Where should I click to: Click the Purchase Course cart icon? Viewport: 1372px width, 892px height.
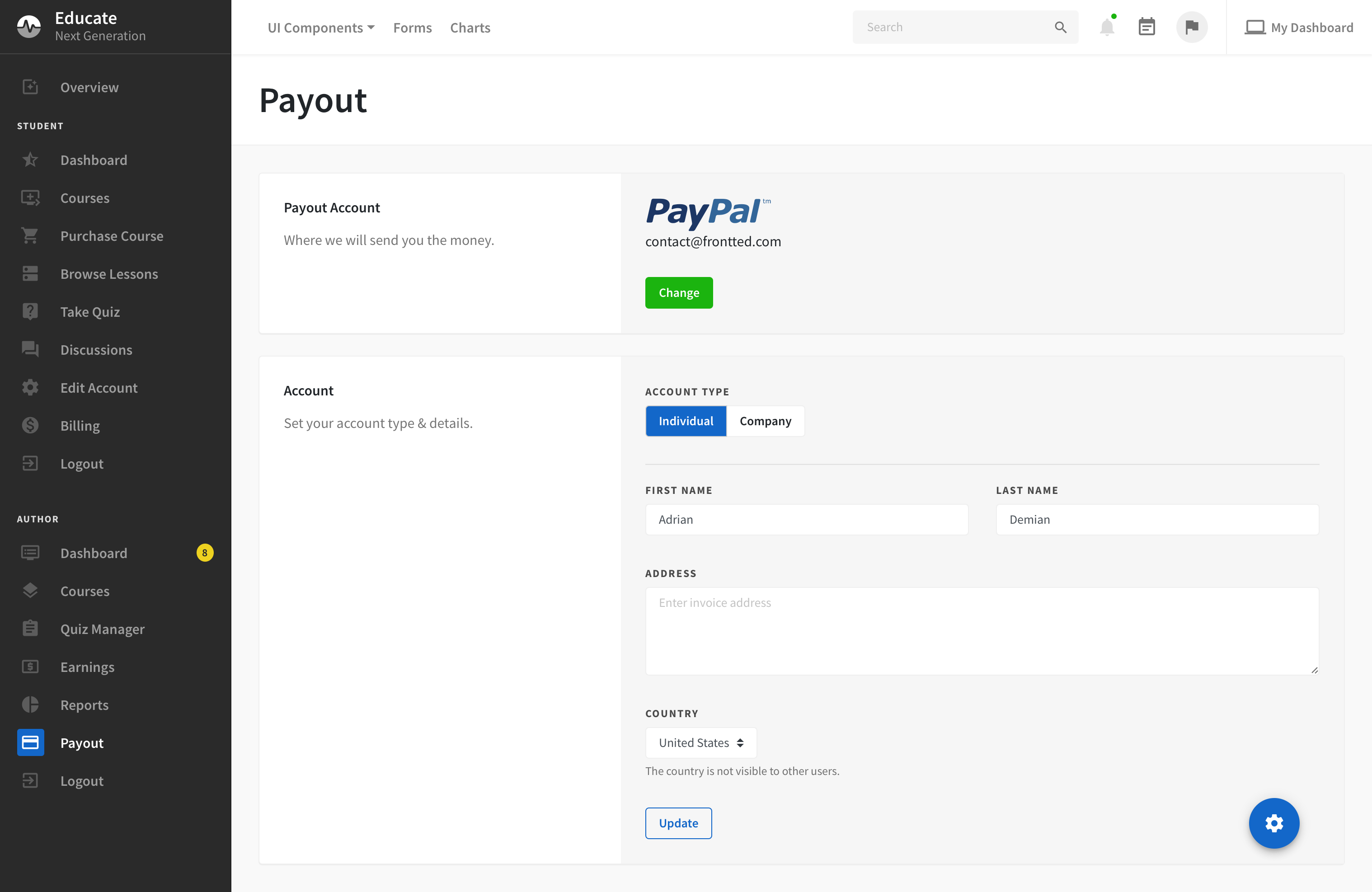(30, 236)
